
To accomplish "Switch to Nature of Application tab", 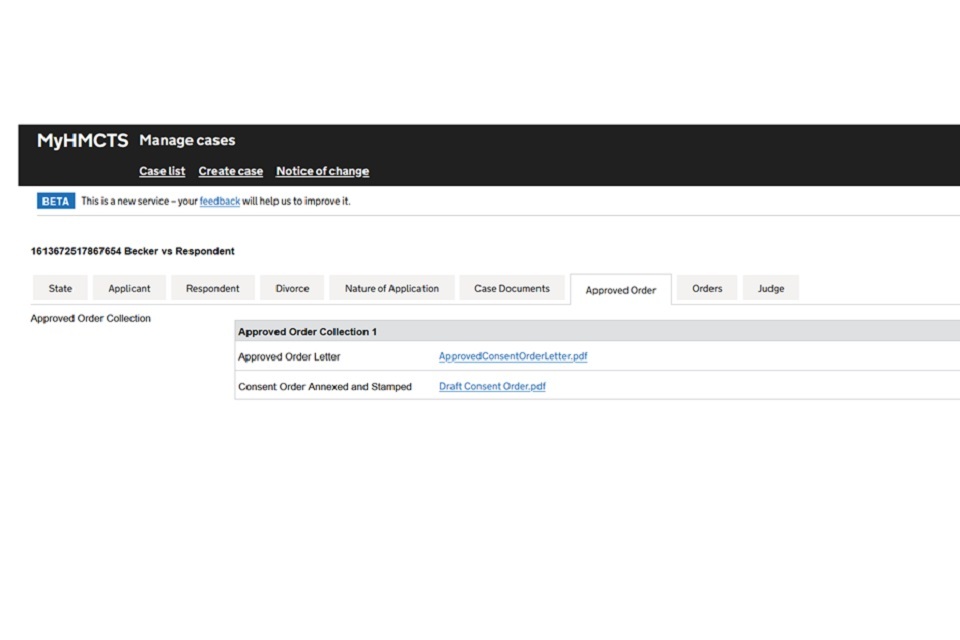I will click(x=391, y=289).
